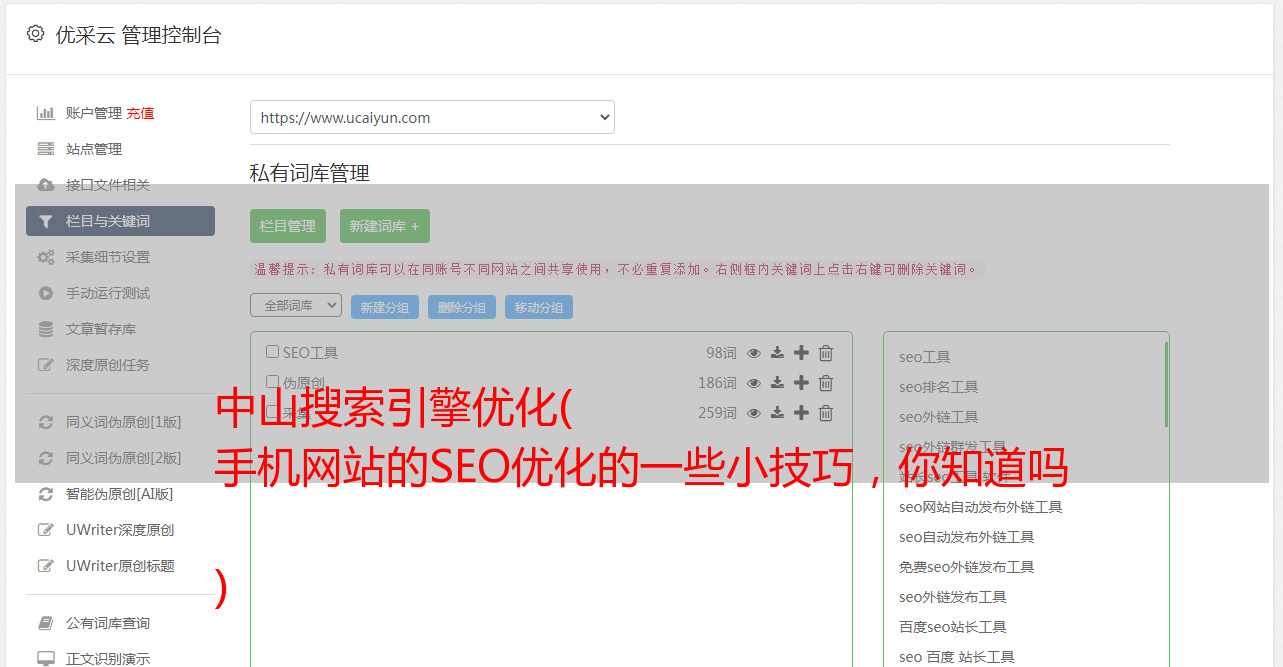Screen dimensions: 1283x667
Task: Click the 186词 count
Action: [x=717, y=383]
